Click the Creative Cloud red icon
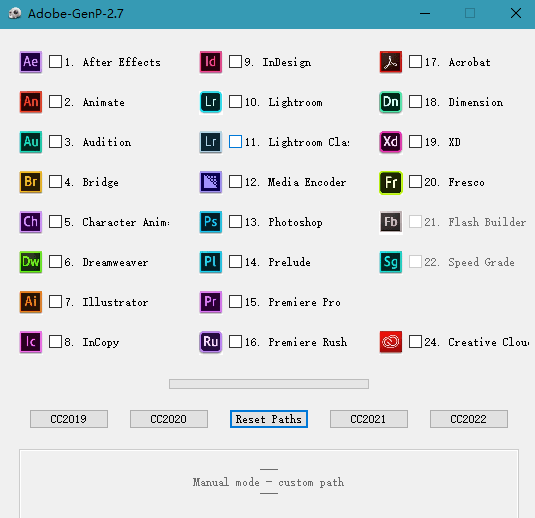The image size is (535, 518). (391, 342)
